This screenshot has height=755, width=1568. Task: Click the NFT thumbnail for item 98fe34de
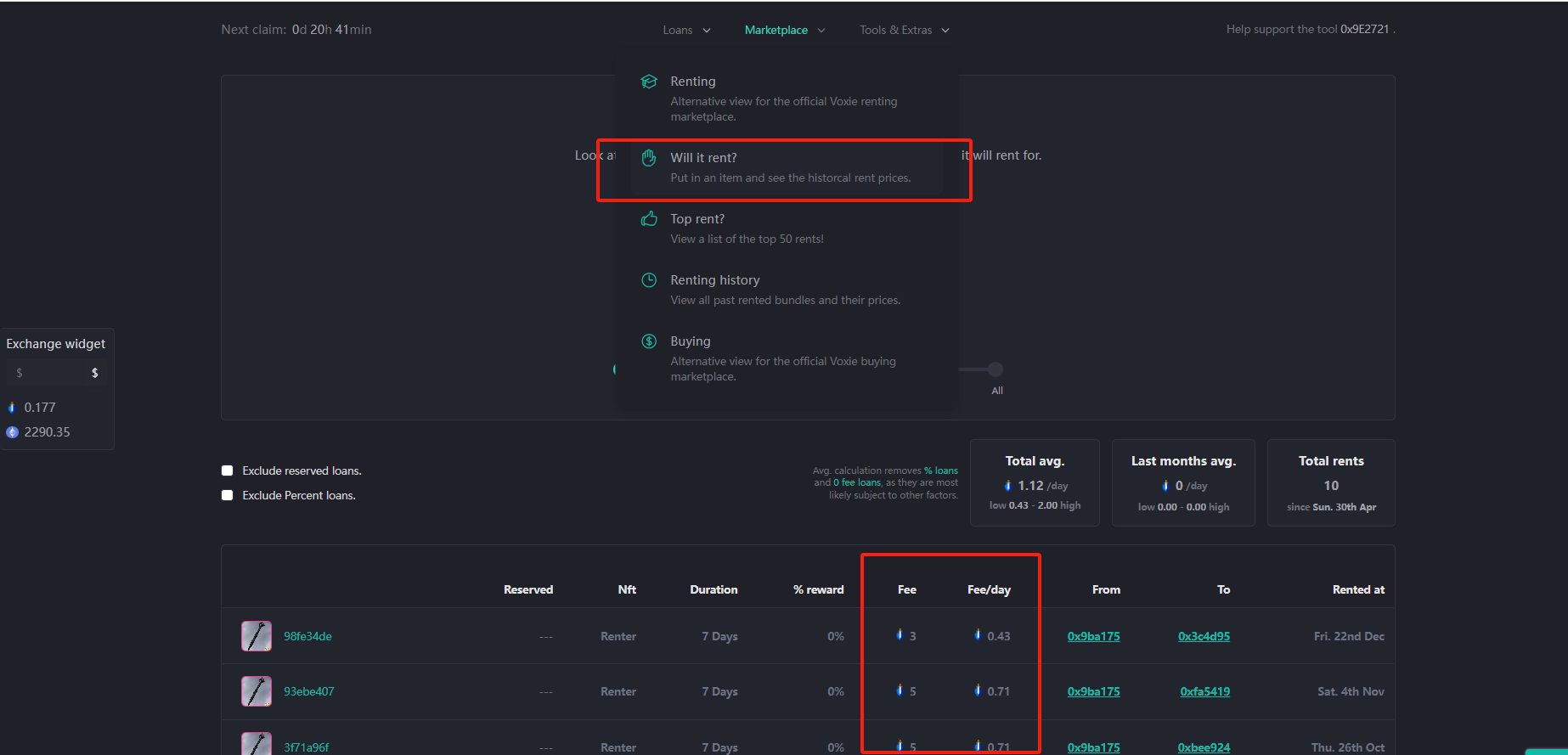click(257, 636)
